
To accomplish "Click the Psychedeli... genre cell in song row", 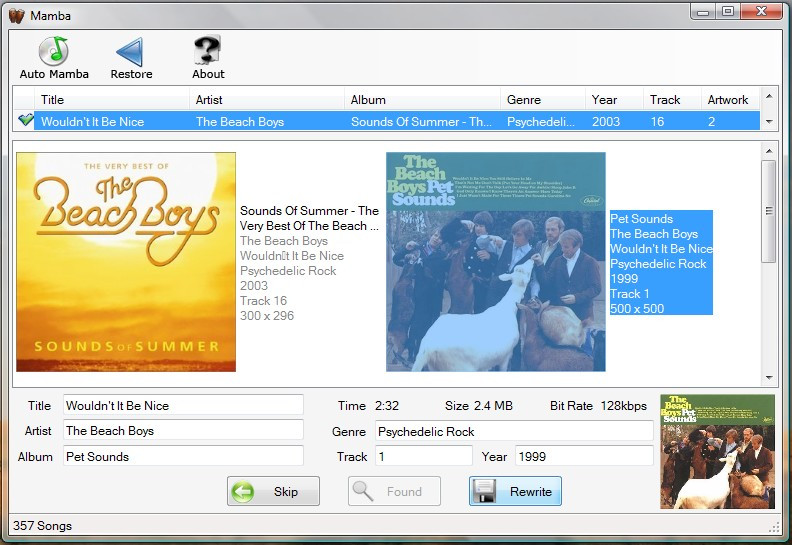I will coord(540,121).
